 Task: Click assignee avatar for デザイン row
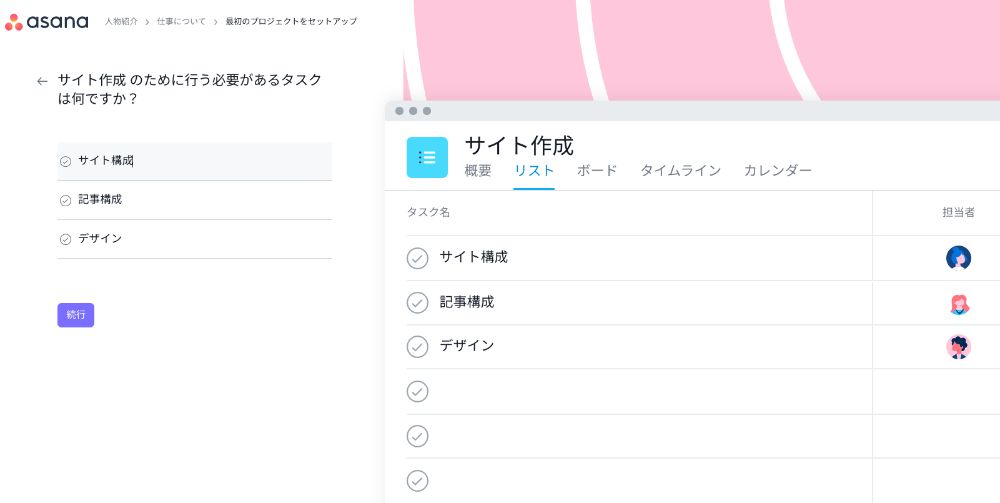tap(958, 347)
